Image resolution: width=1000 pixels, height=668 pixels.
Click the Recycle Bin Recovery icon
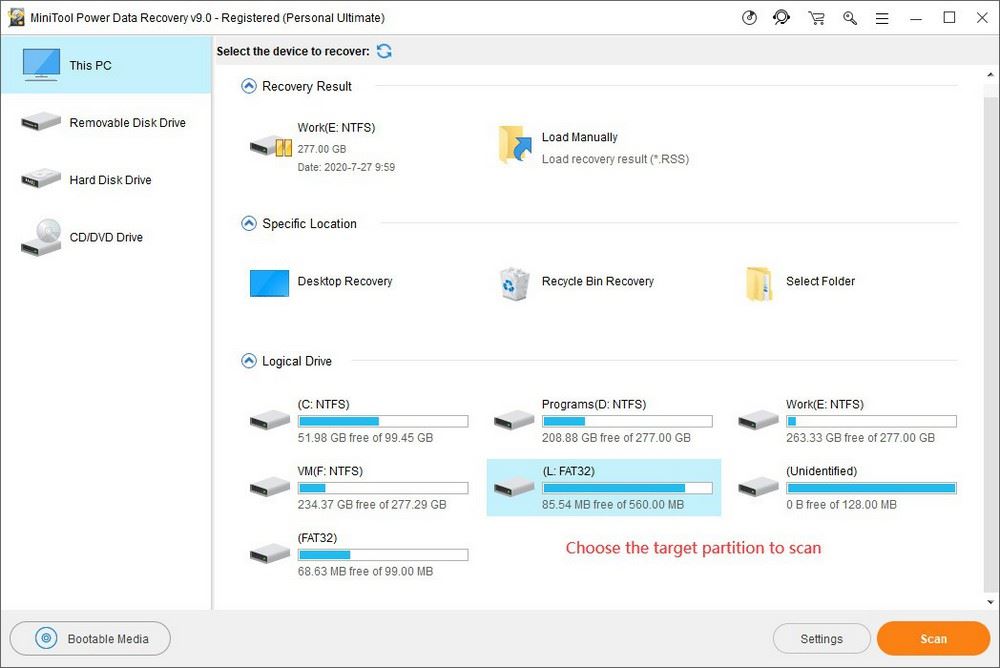(x=513, y=283)
